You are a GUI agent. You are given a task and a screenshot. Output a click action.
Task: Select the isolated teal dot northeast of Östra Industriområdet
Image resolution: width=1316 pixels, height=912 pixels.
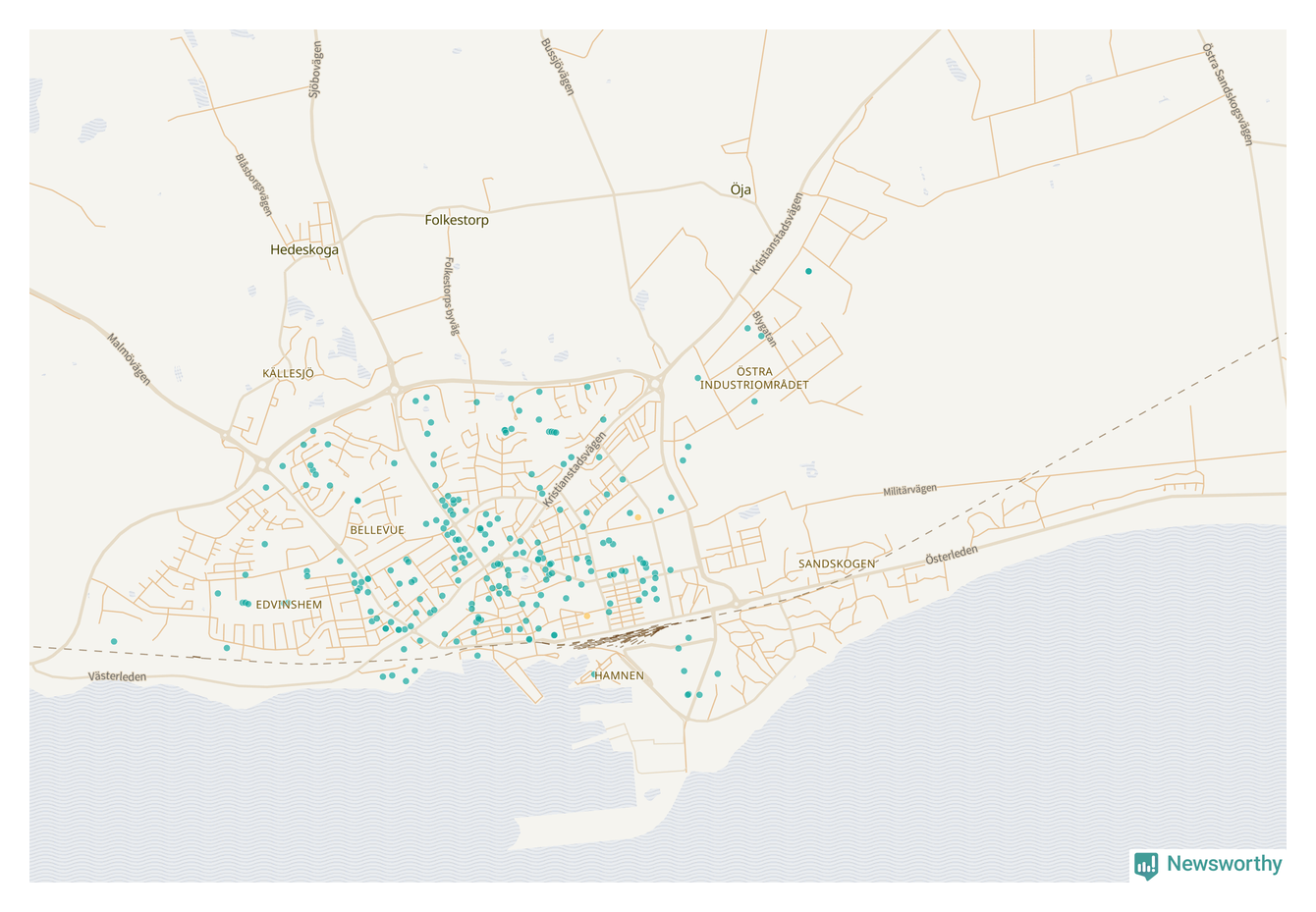tap(808, 271)
